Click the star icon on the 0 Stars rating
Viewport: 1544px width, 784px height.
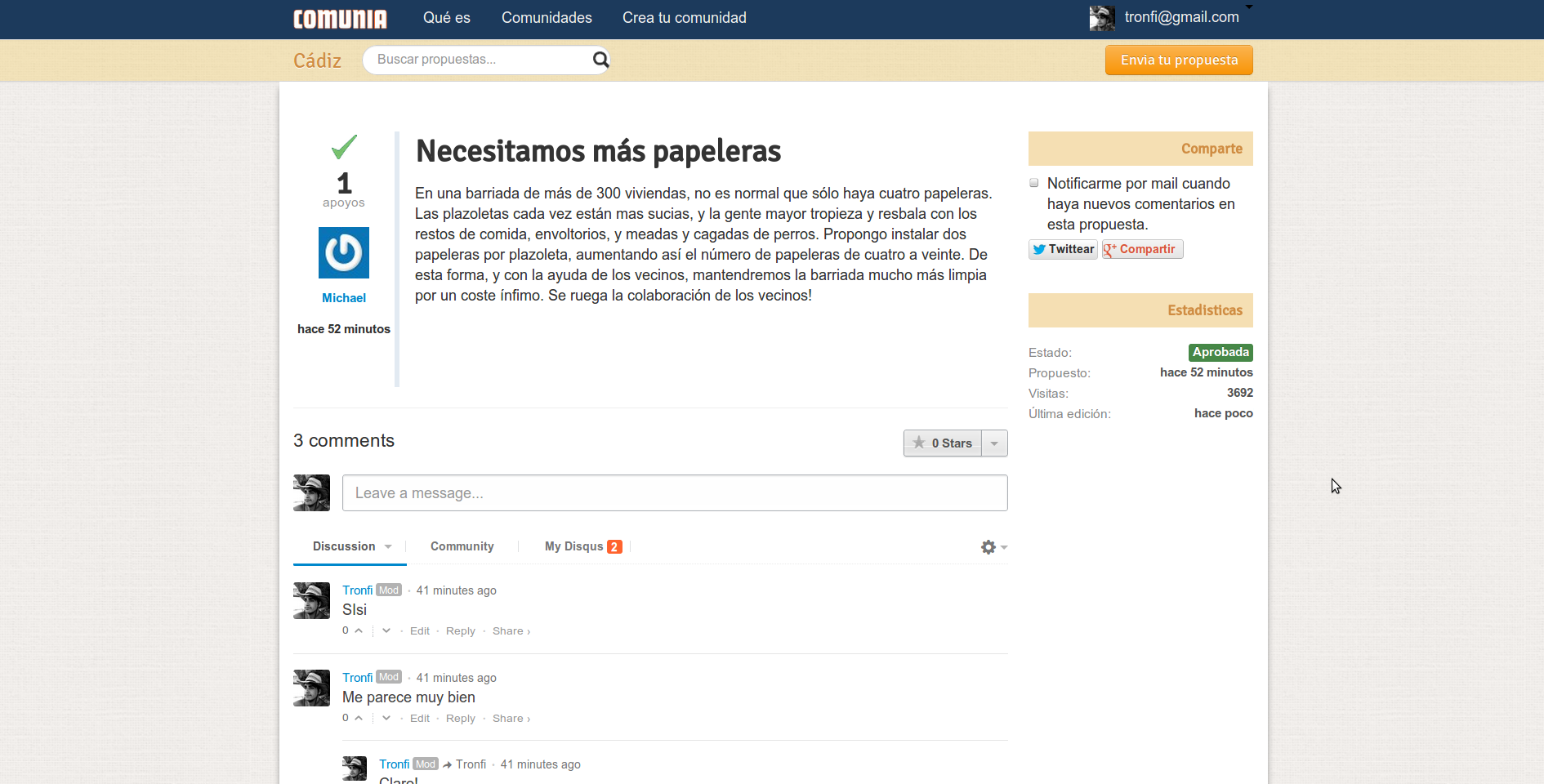921,443
